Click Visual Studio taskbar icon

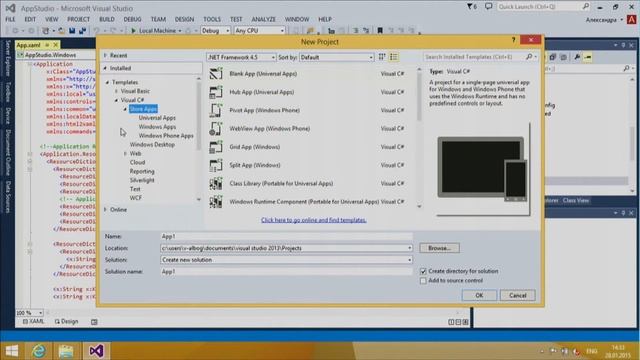pyautogui.click(x=96, y=351)
